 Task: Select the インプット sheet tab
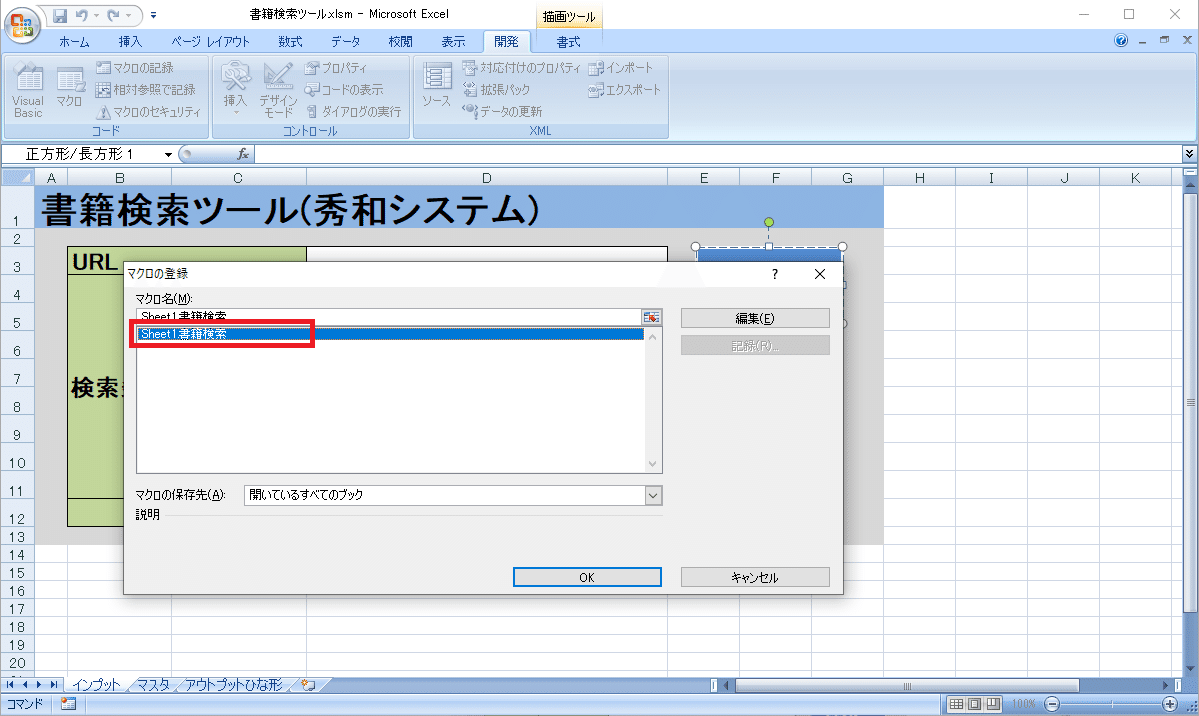click(96, 685)
